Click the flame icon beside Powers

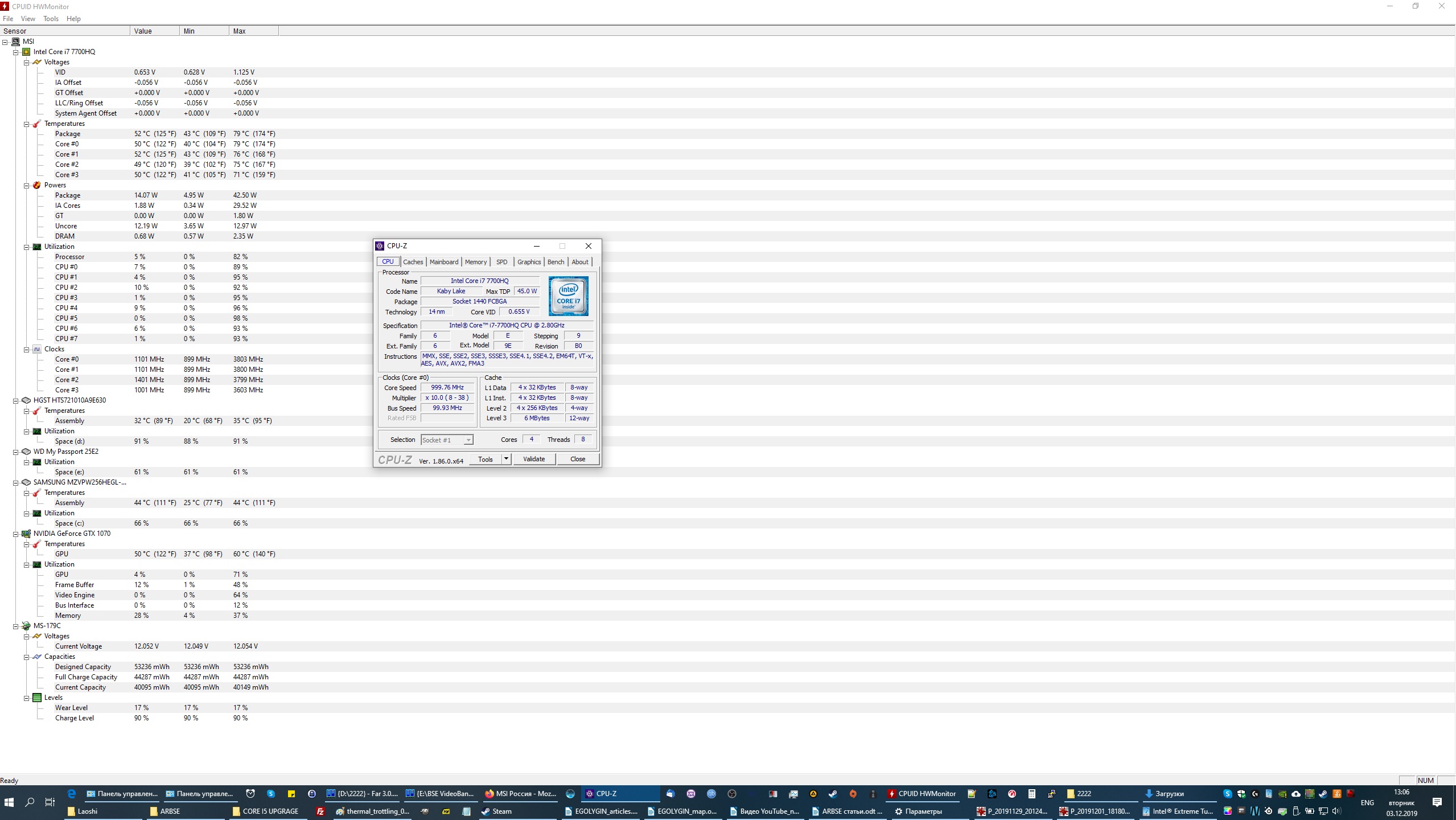point(37,185)
